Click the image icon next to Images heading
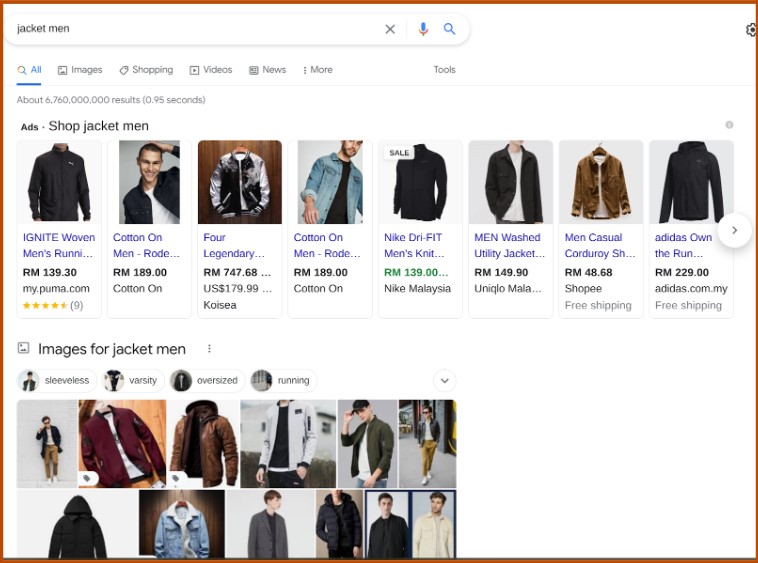The width and height of the screenshot is (758, 563). pyautogui.click(x=23, y=347)
